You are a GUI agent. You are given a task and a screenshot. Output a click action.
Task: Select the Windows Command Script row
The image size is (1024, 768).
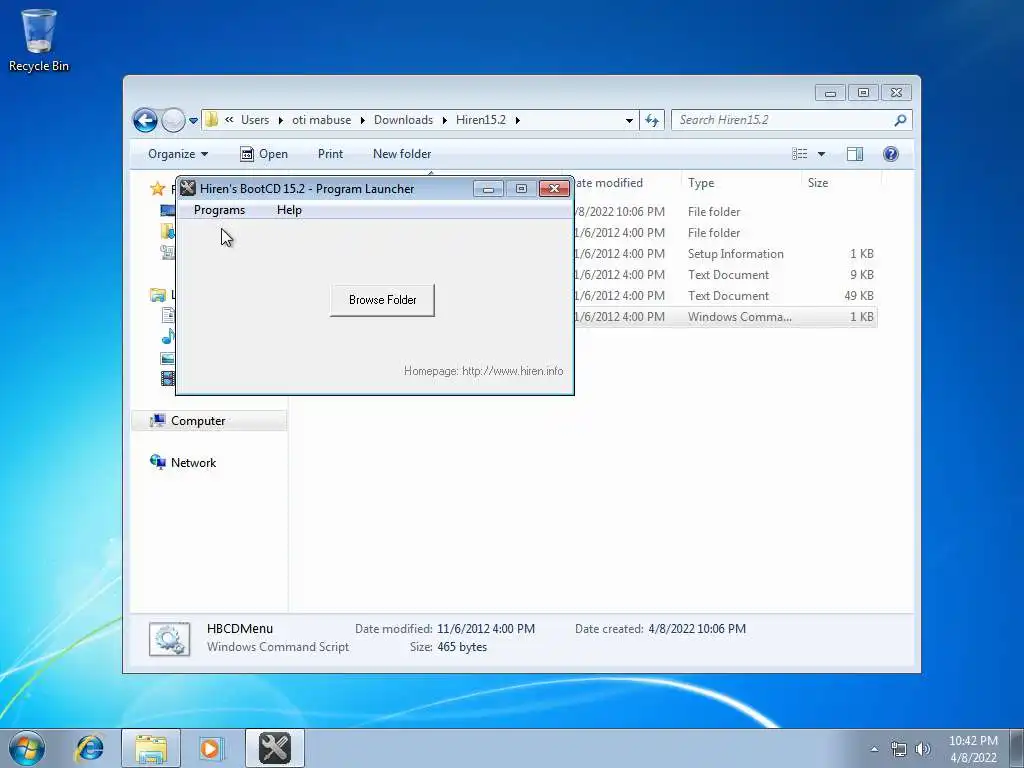pos(725,317)
